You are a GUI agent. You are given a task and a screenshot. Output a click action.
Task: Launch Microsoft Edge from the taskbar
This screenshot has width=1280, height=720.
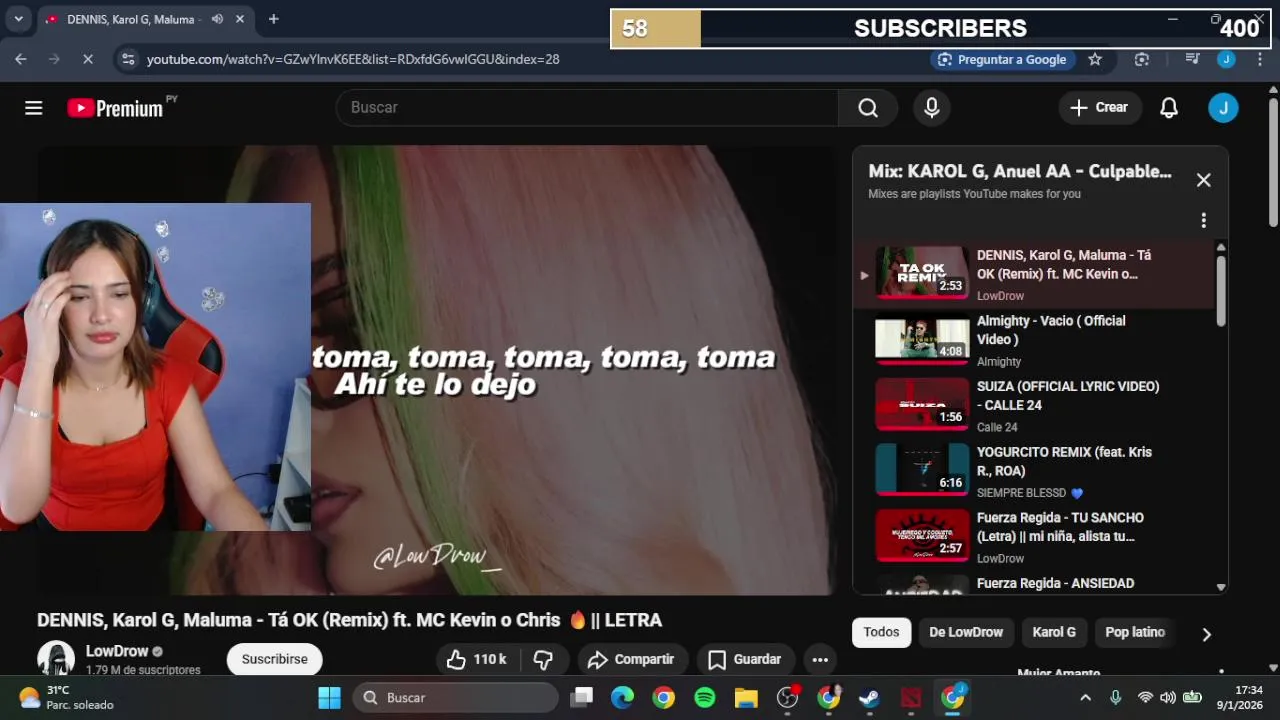click(x=623, y=697)
